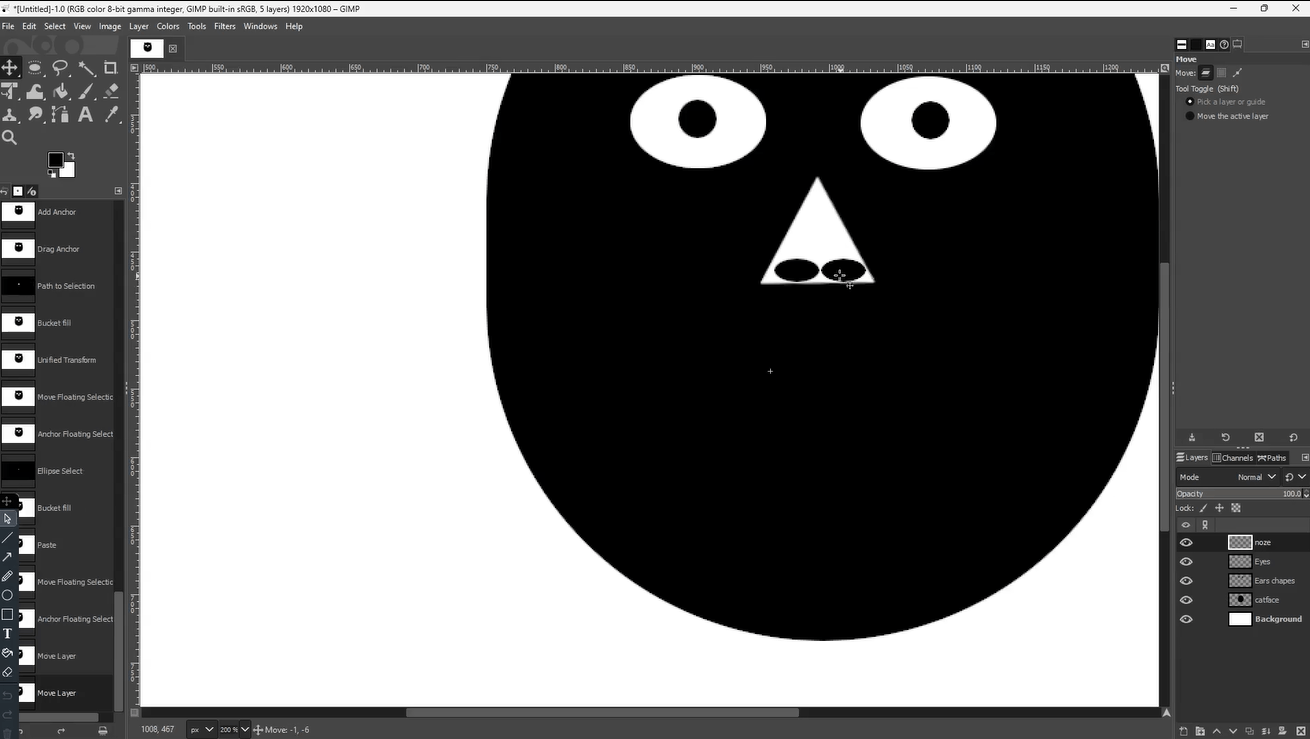Open tool options dock configuration menu

(x=1304, y=44)
